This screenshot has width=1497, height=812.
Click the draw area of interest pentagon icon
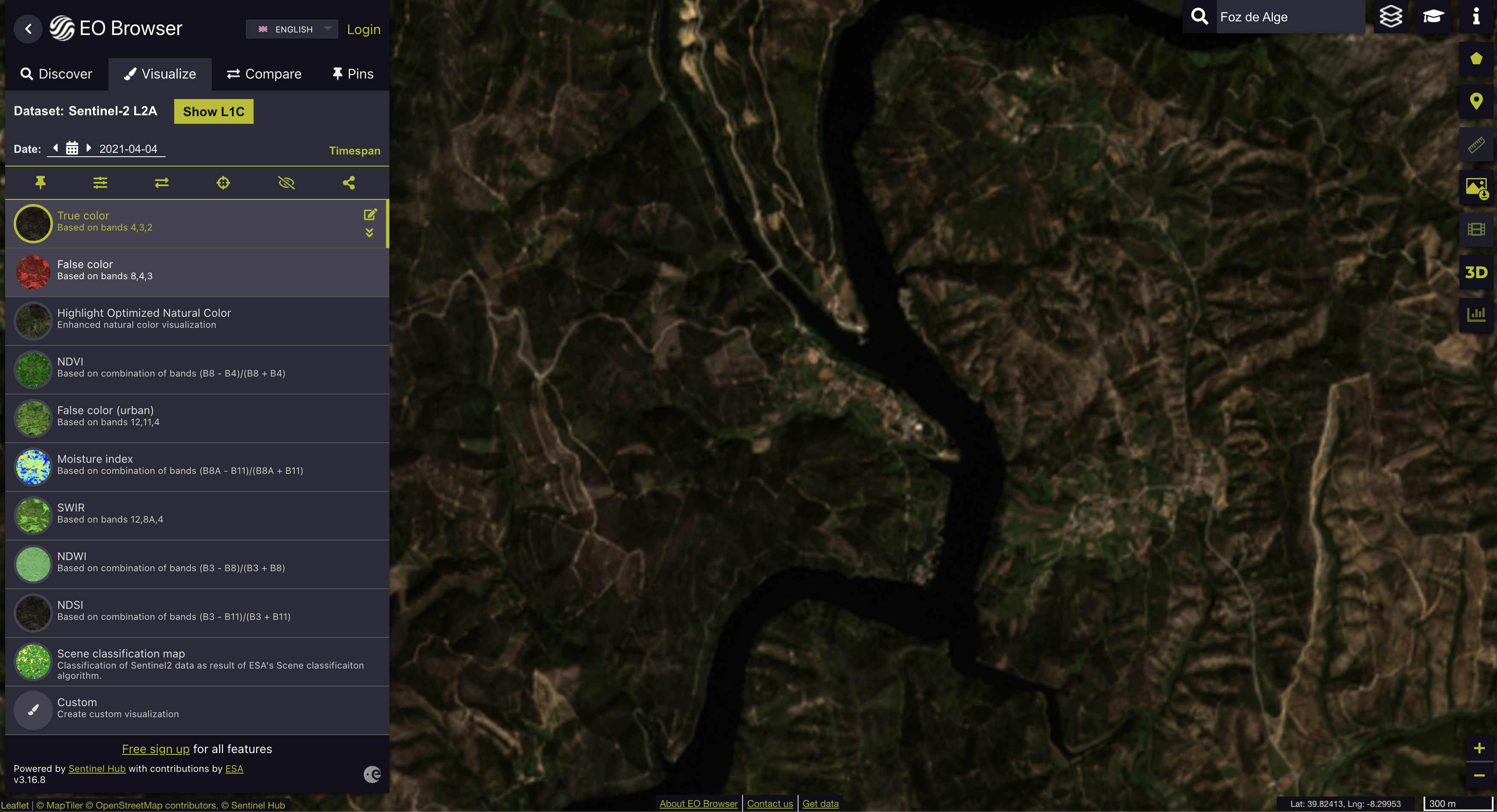[1476, 59]
